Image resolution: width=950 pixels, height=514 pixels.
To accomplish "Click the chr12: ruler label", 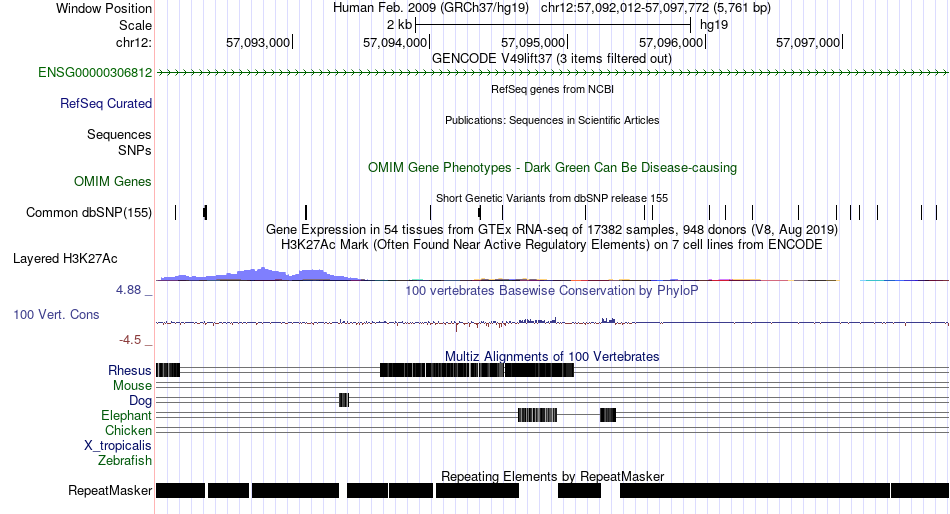I will tap(134, 42).
